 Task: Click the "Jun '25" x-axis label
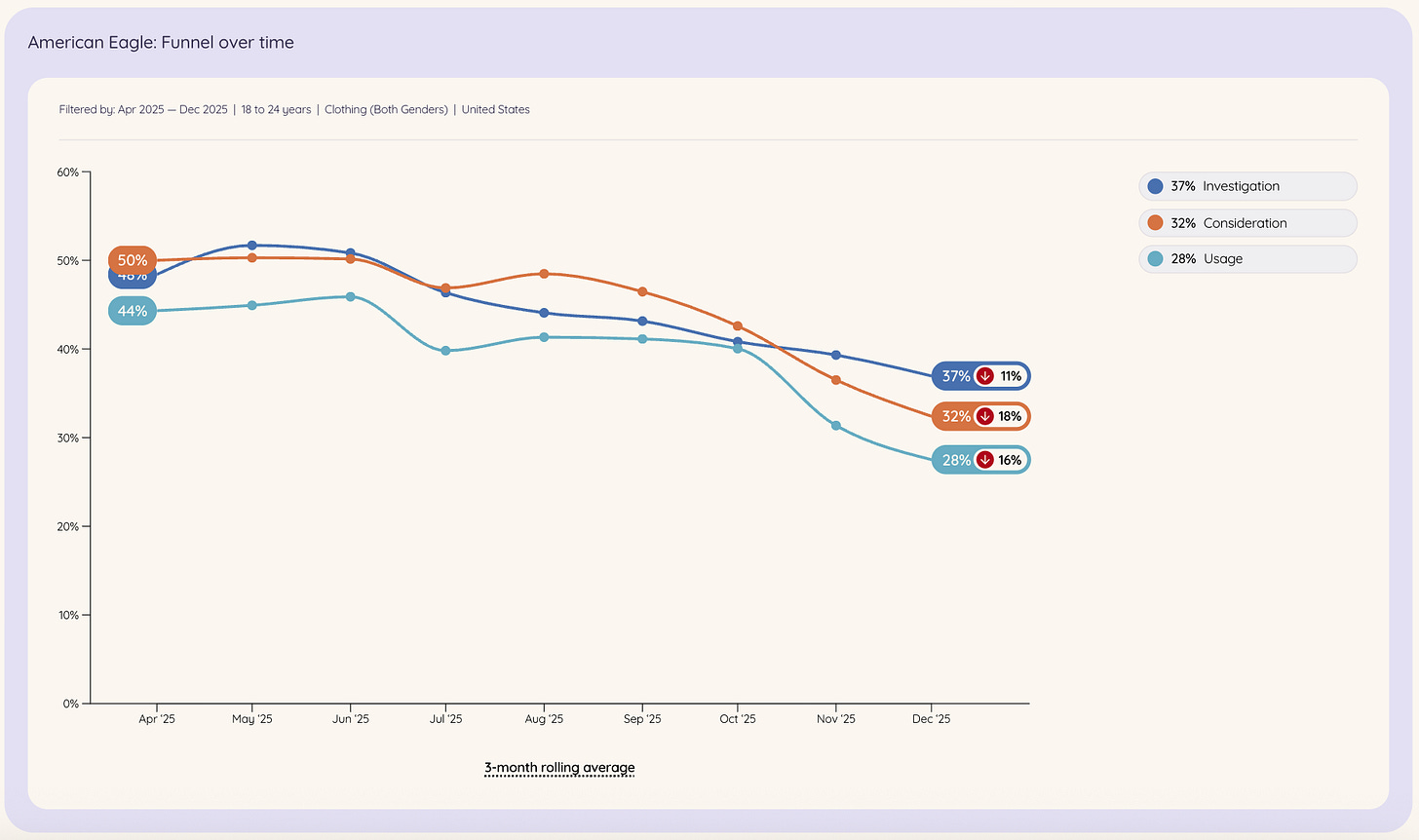[351, 719]
